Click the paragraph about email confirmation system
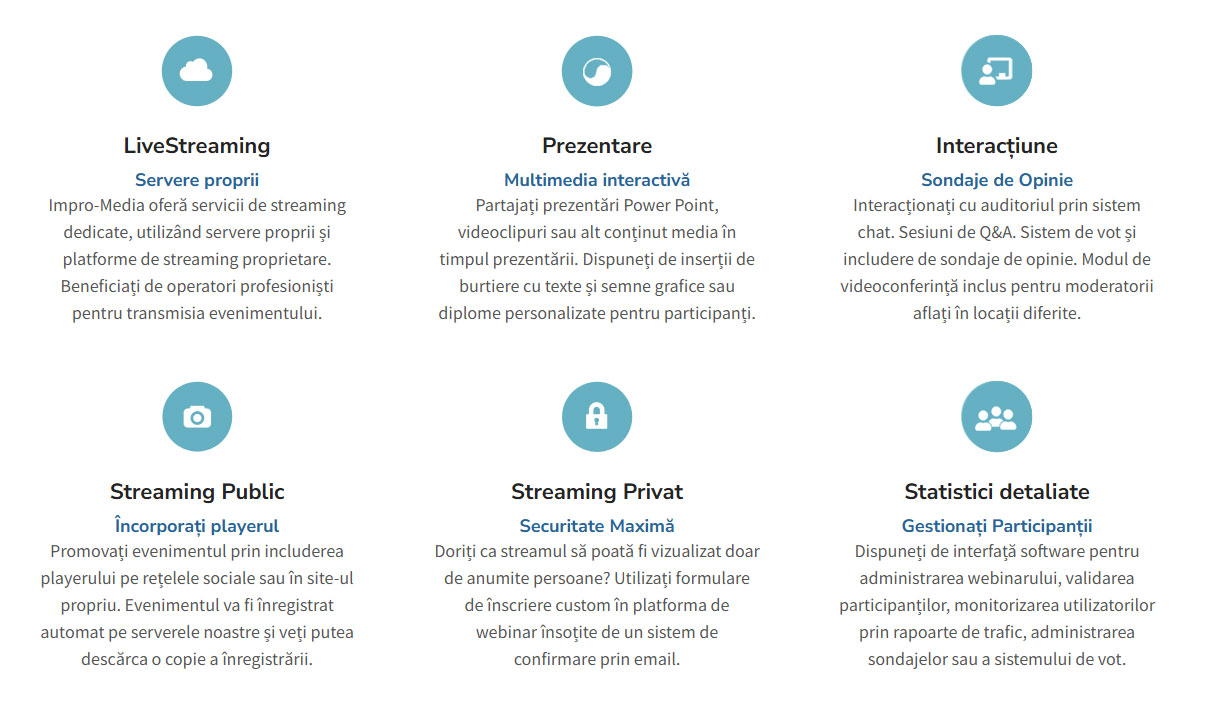This screenshot has height=708, width=1216. 597,605
